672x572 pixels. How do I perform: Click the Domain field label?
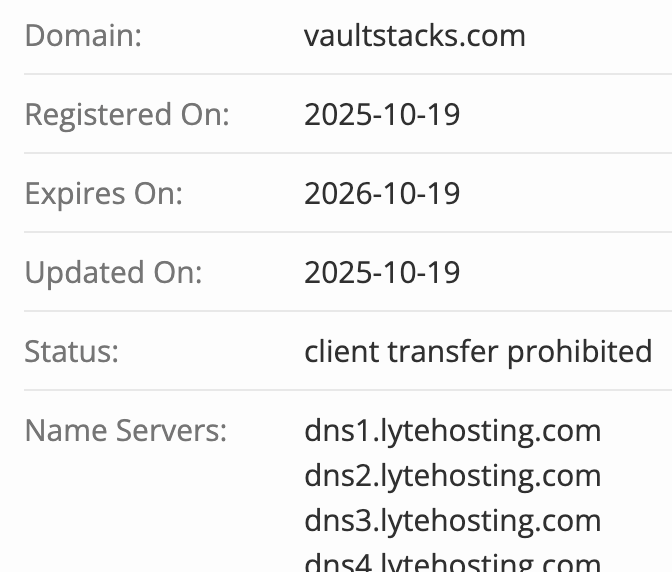[83, 36]
